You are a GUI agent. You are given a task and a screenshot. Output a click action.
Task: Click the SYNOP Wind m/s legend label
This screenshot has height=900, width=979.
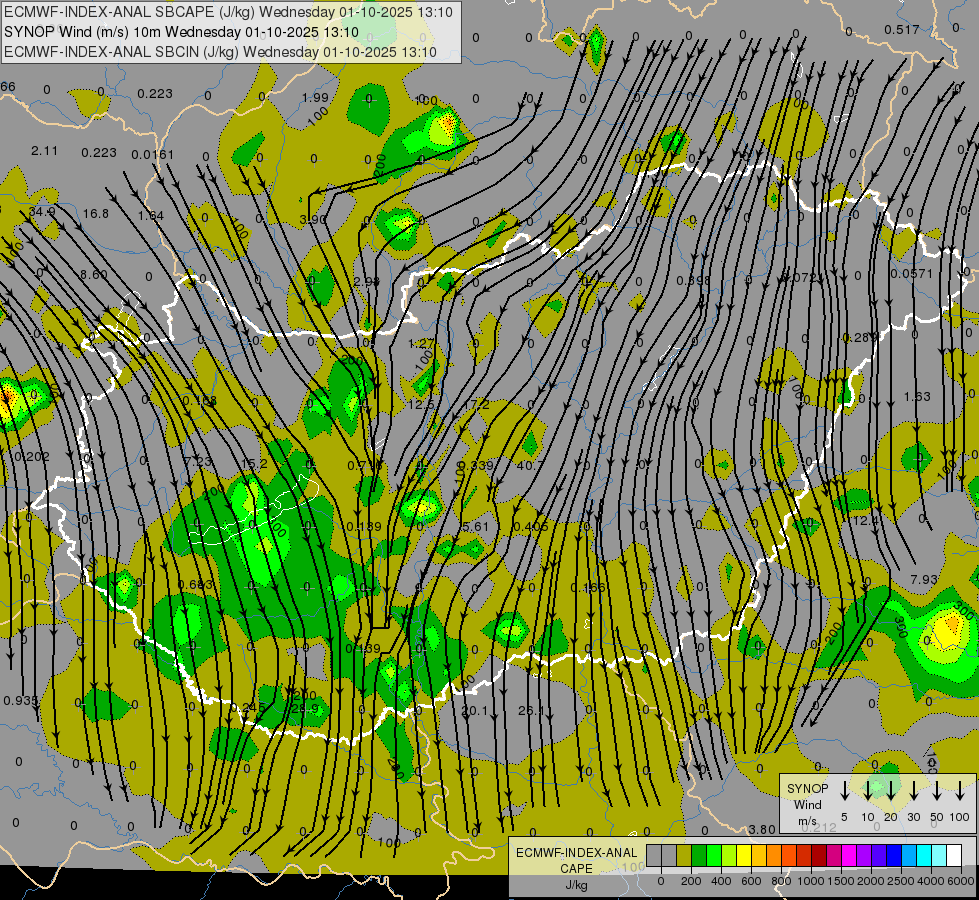click(x=807, y=804)
